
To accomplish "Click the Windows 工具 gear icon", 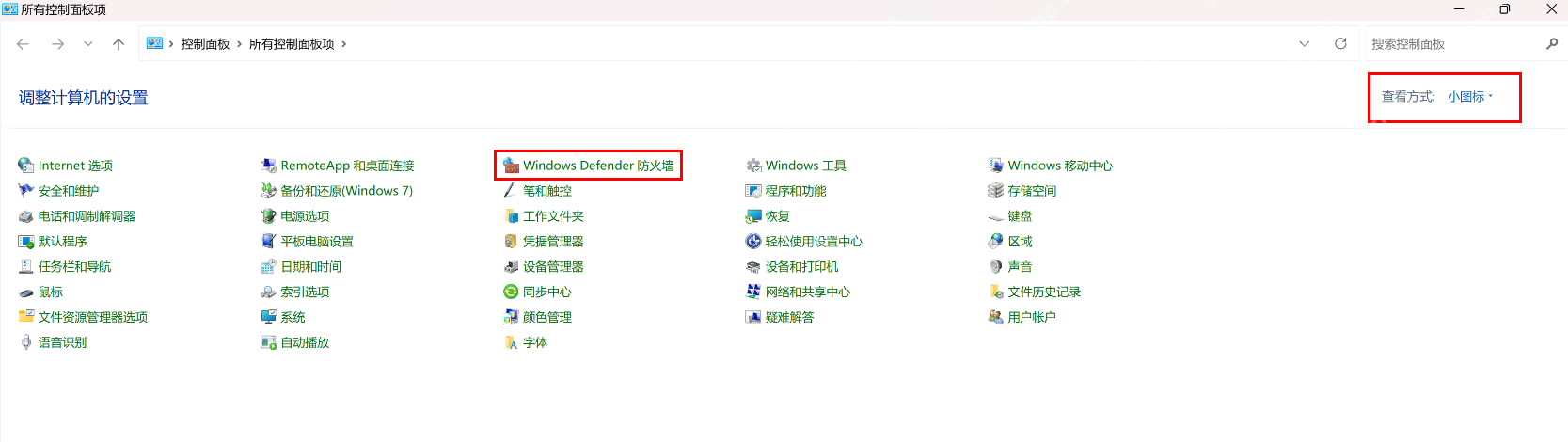I will click(753, 166).
